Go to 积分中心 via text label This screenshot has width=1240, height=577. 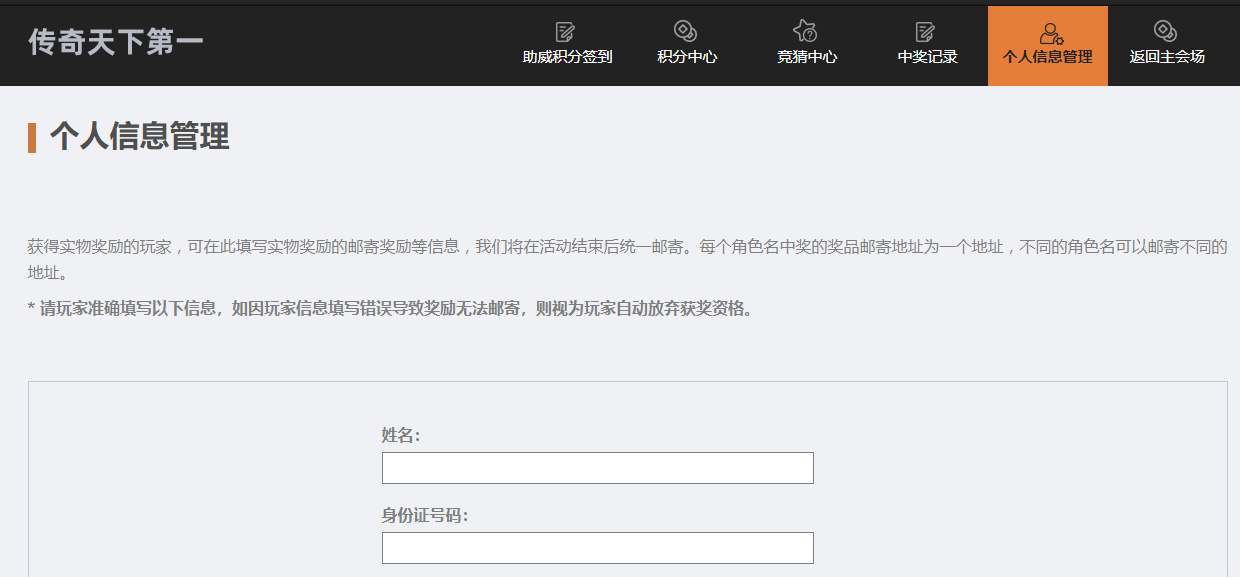687,57
